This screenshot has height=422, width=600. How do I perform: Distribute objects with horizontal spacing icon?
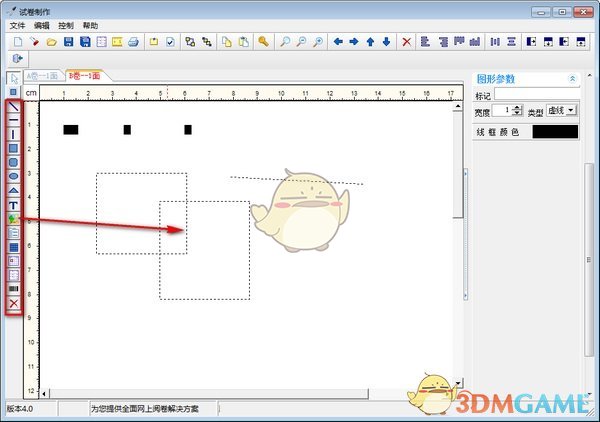coord(495,42)
